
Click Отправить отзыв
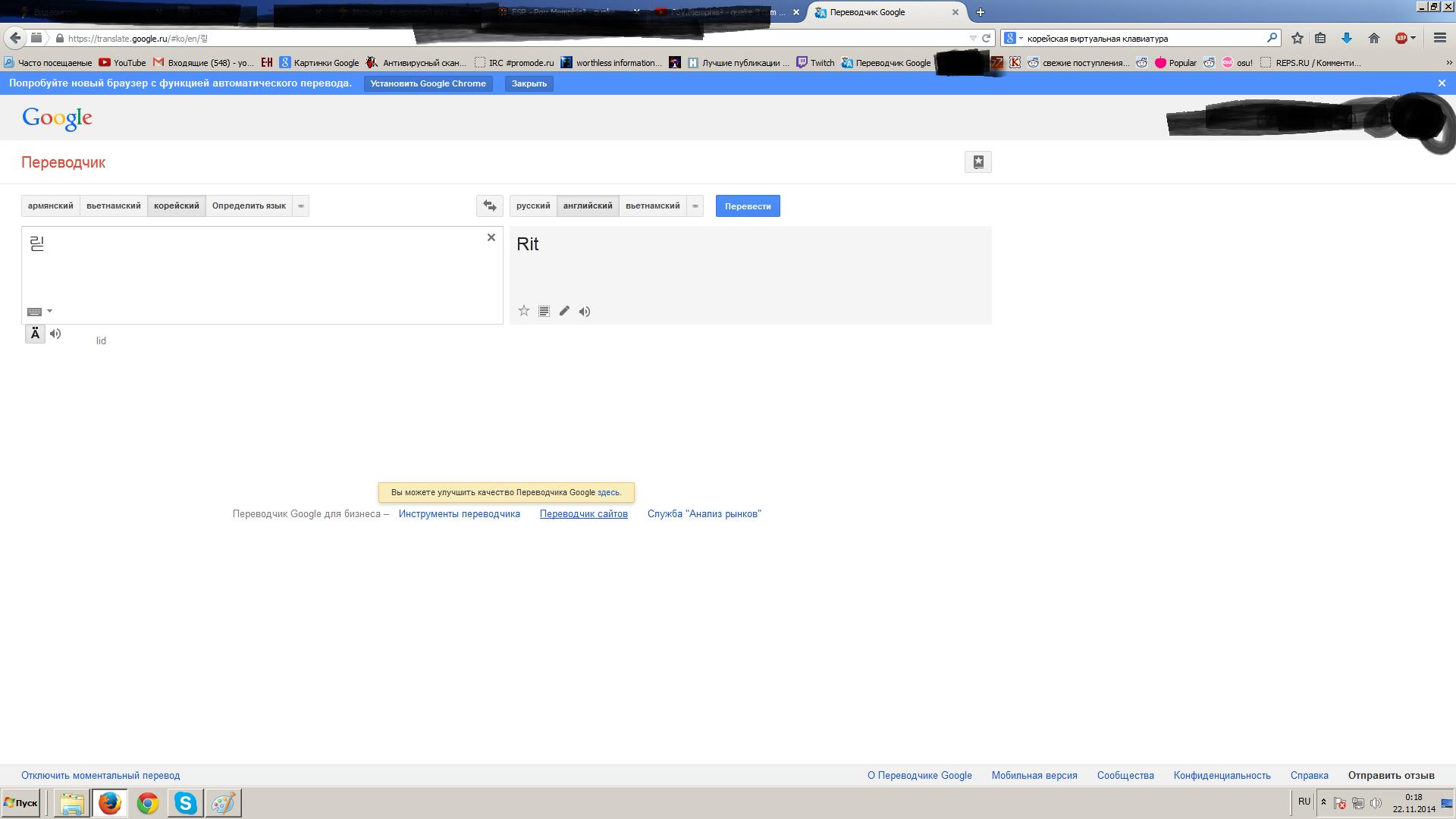[x=1392, y=775]
